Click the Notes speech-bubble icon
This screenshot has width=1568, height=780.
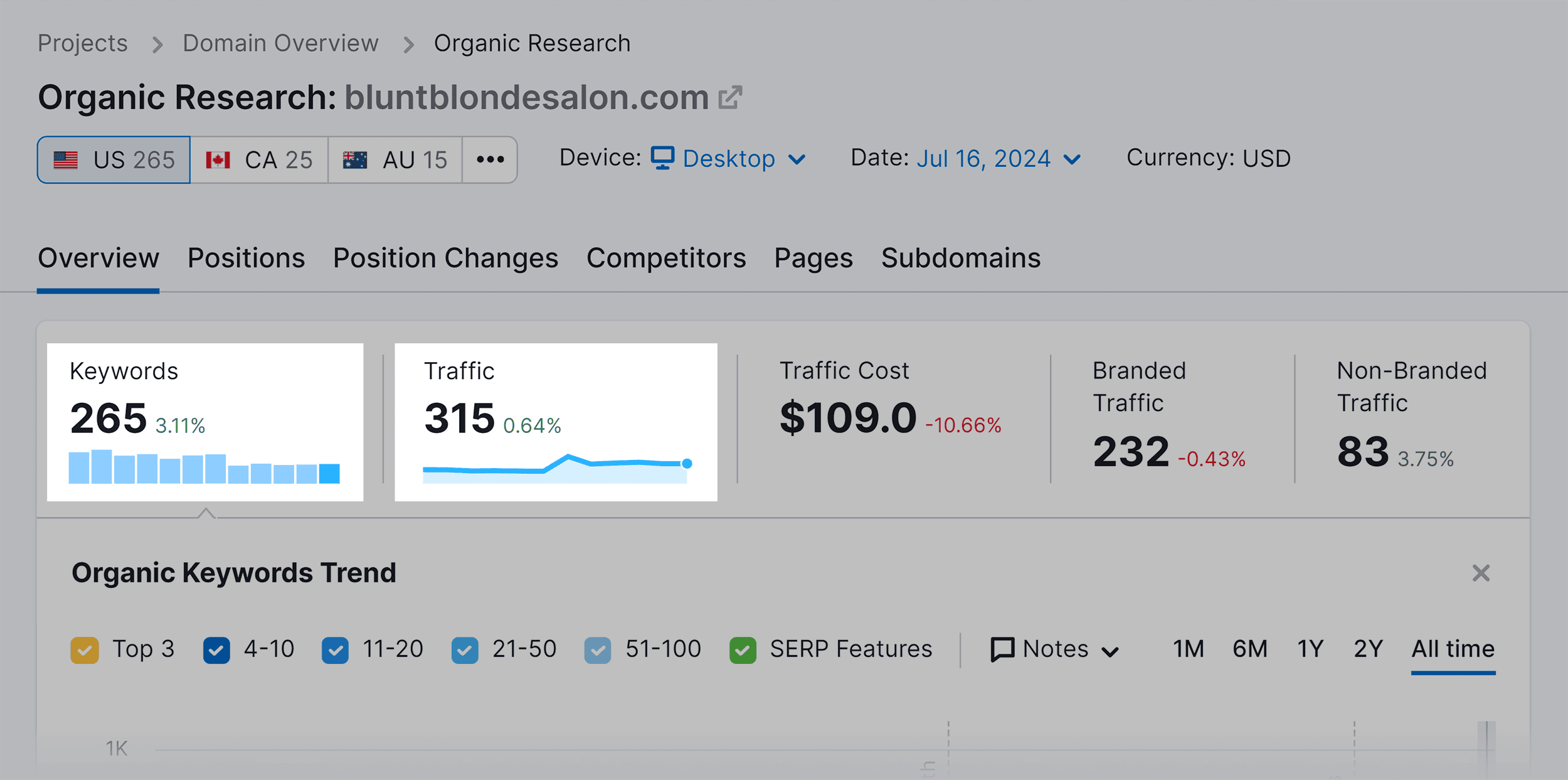1002,649
